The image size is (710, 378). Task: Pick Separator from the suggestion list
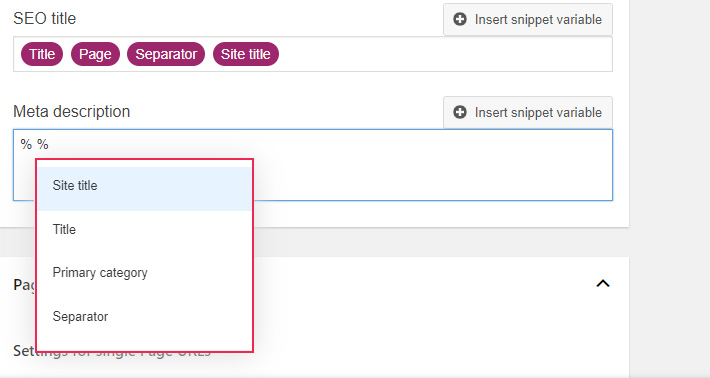point(144,316)
